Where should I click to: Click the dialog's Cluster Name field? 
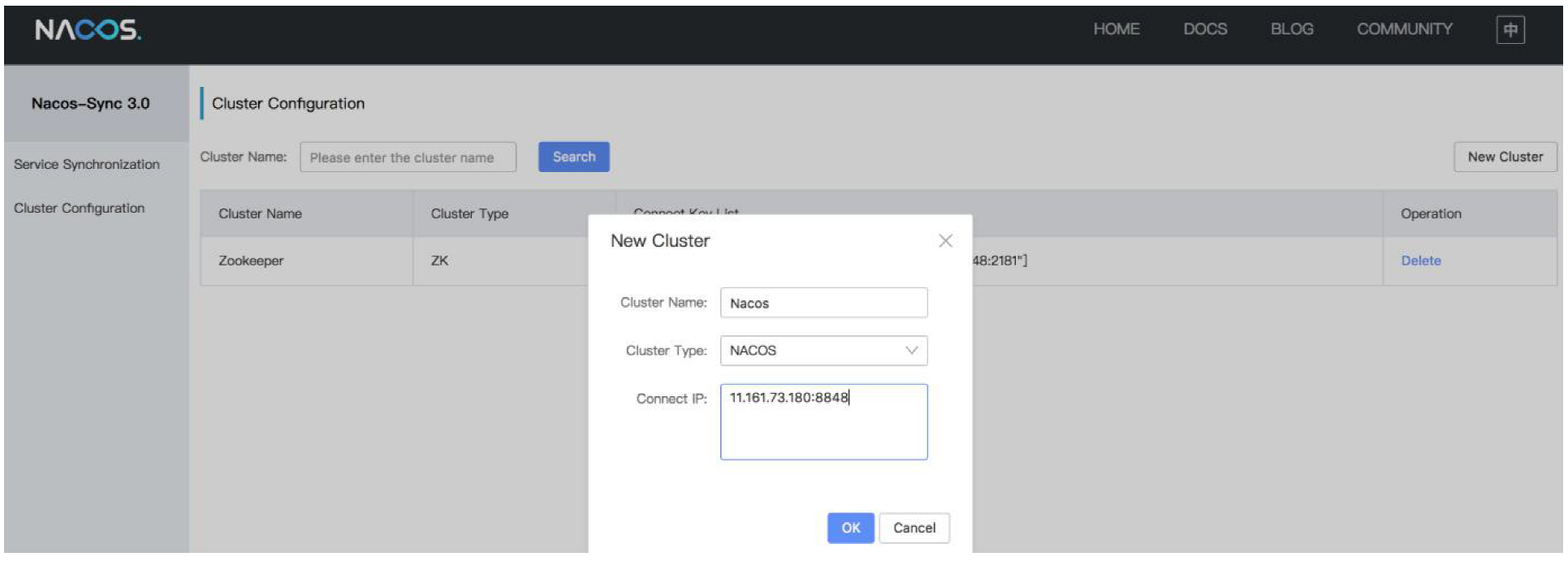tap(823, 303)
